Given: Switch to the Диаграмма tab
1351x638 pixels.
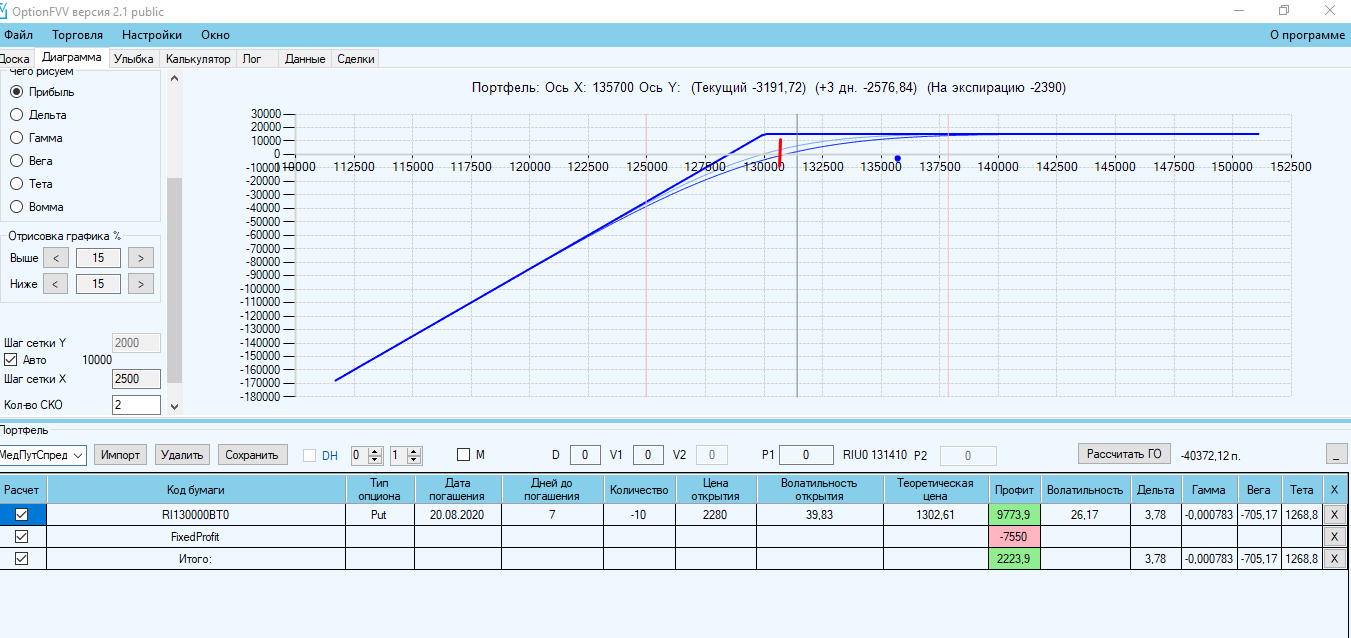Looking at the screenshot, I should point(72,58).
